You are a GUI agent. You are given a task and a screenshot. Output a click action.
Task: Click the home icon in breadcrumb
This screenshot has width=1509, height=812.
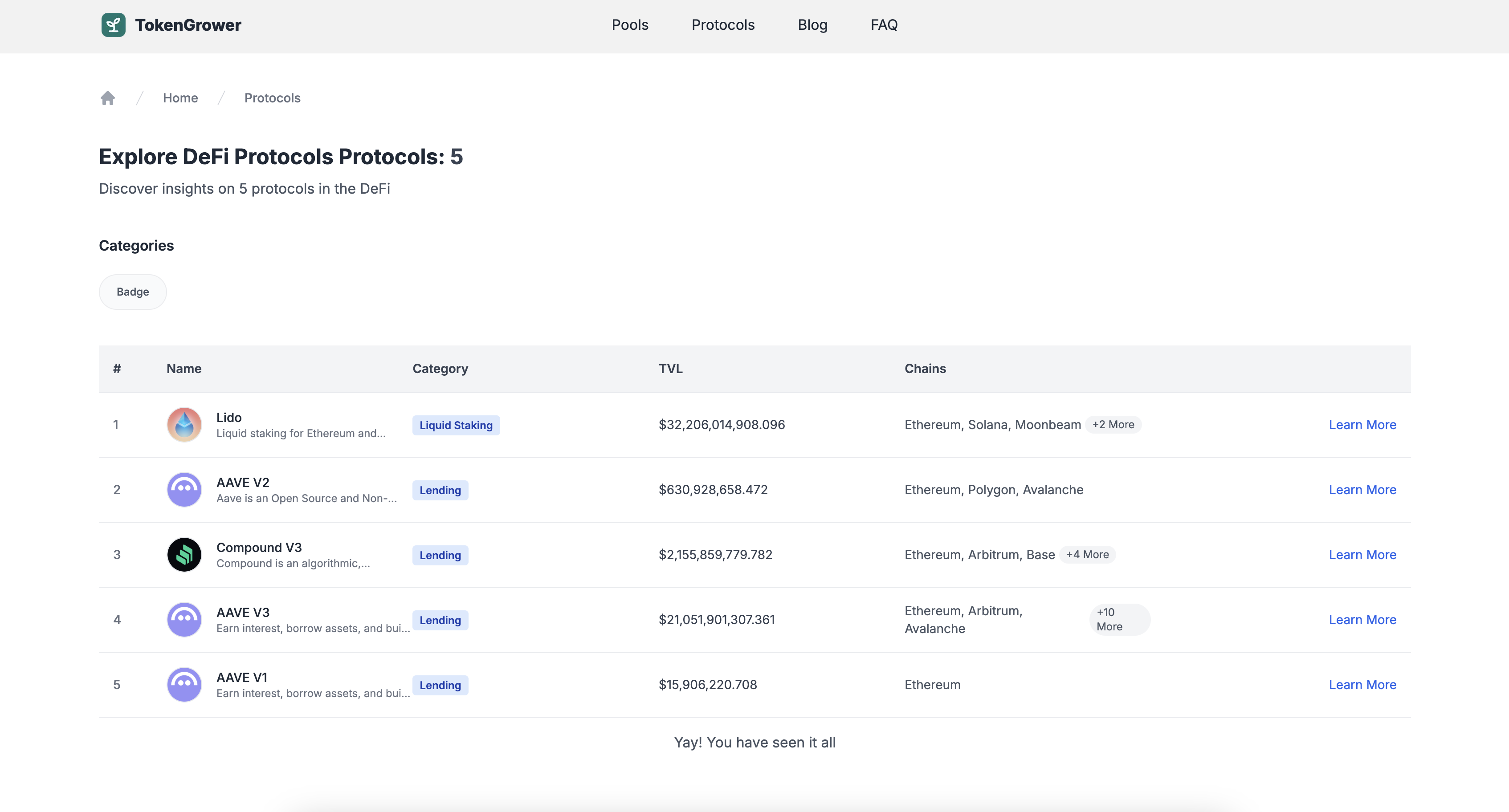pyautogui.click(x=108, y=98)
